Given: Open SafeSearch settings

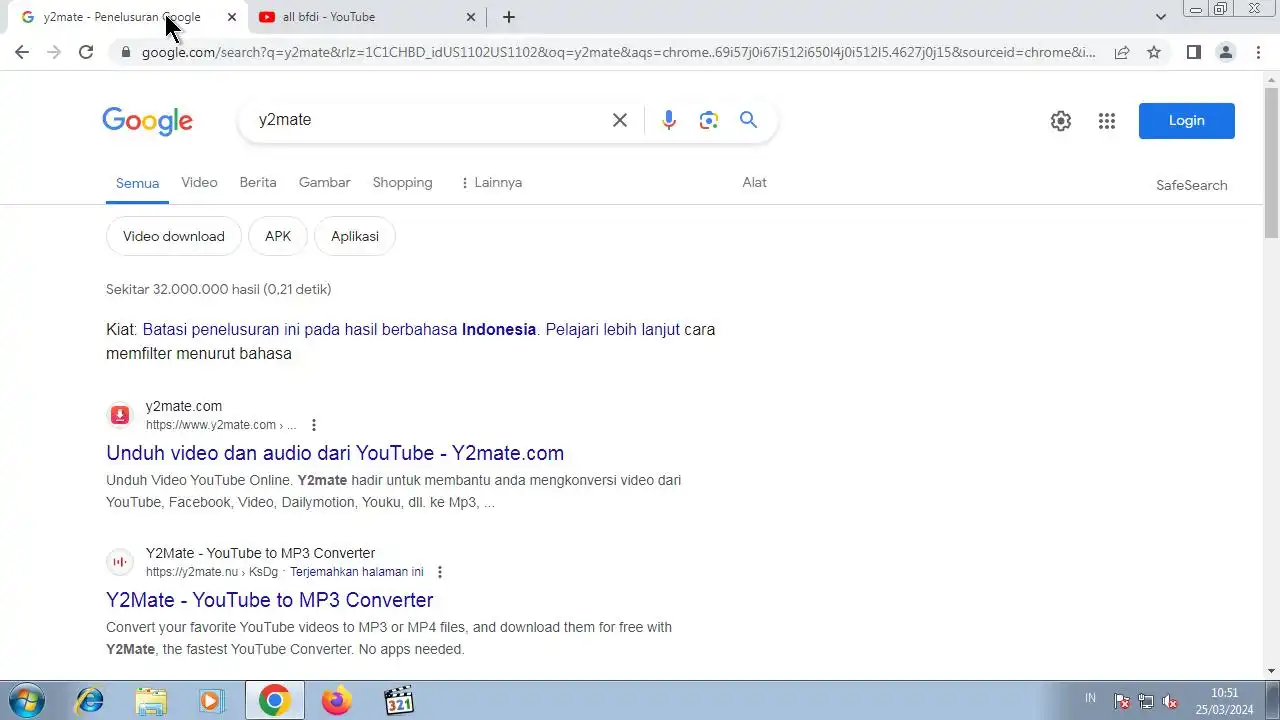Looking at the screenshot, I should (1192, 185).
